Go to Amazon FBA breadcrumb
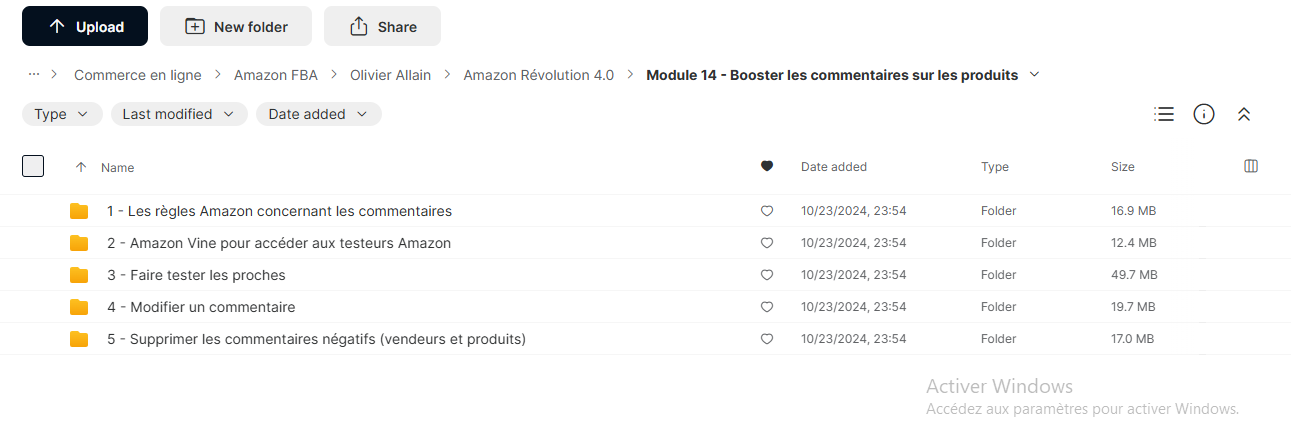The width and height of the screenshot is (1291, 448). pos(276,75)
